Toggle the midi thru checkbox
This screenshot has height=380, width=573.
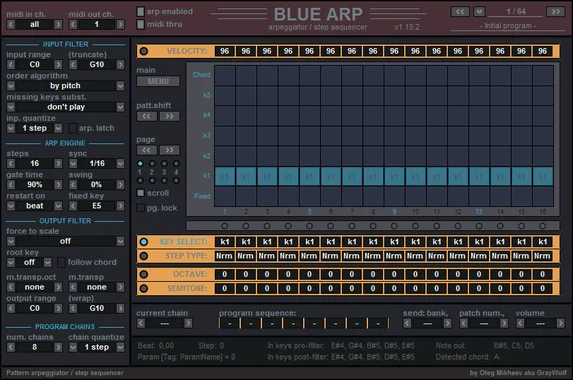[x=140, y=24]
